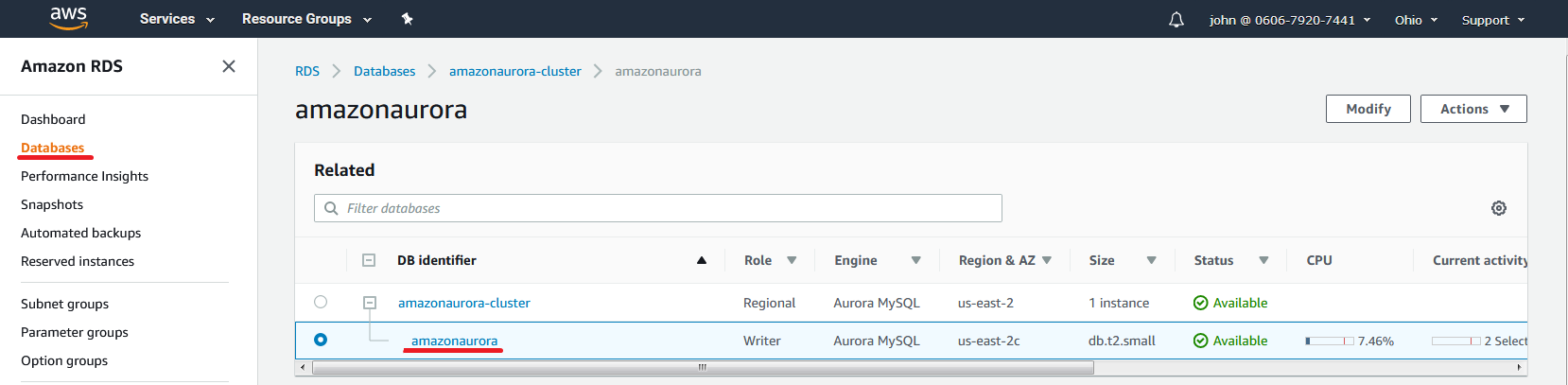Collapse the amazonaurora-cluster tree row
This screenshot has width=1568, height=385.
pos(370,303)
